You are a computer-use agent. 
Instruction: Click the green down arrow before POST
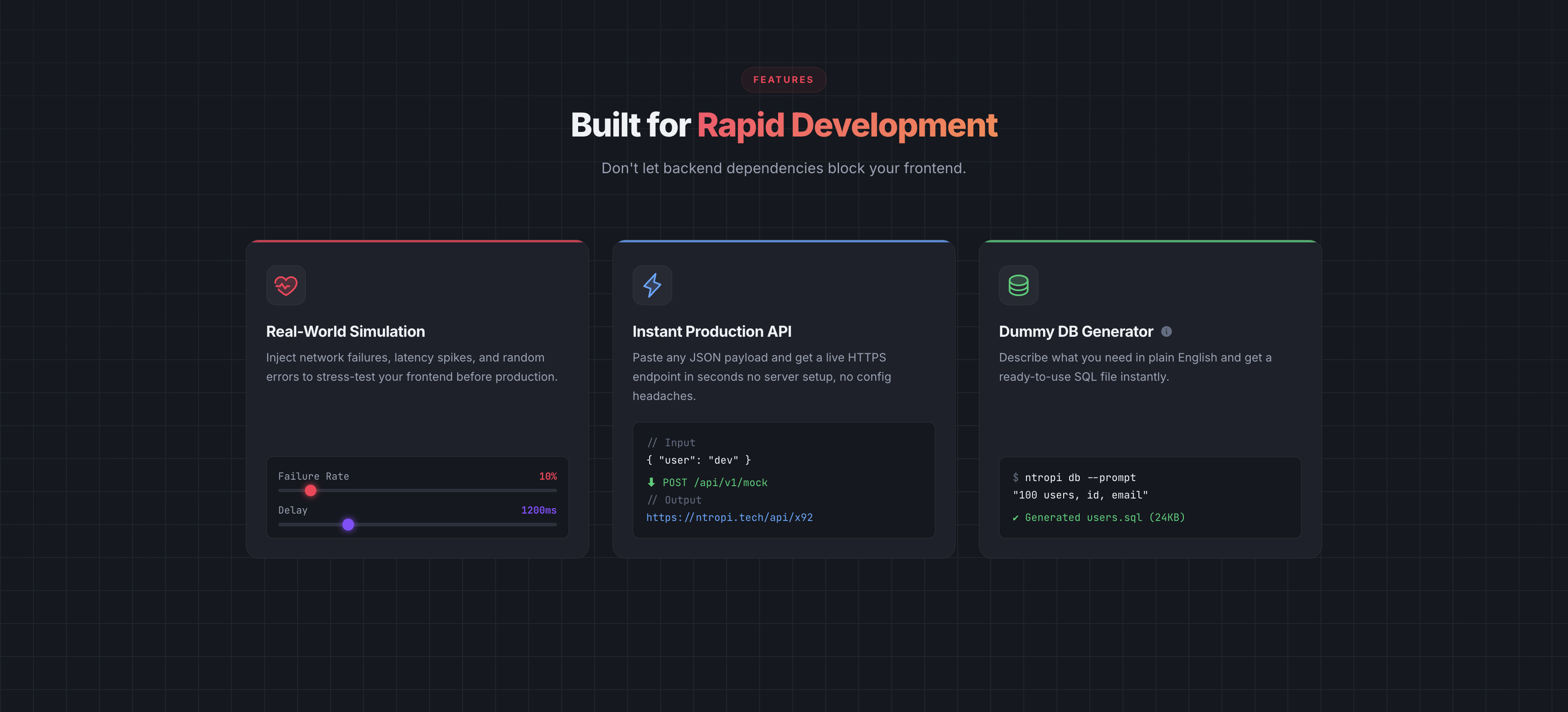point(651,482)
